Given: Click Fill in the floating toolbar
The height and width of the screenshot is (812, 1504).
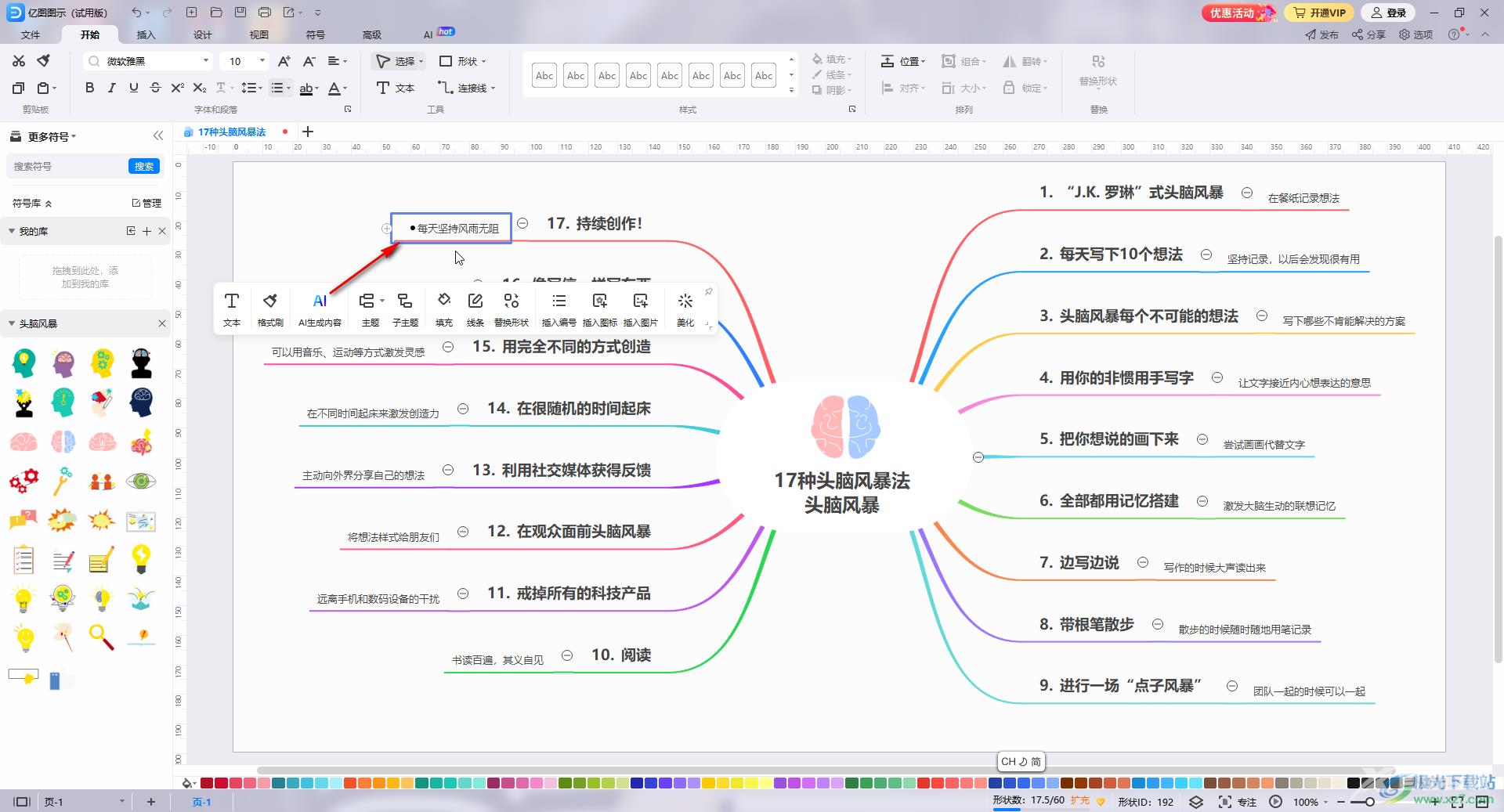Looking at the screenshot, I should [444, 309].
